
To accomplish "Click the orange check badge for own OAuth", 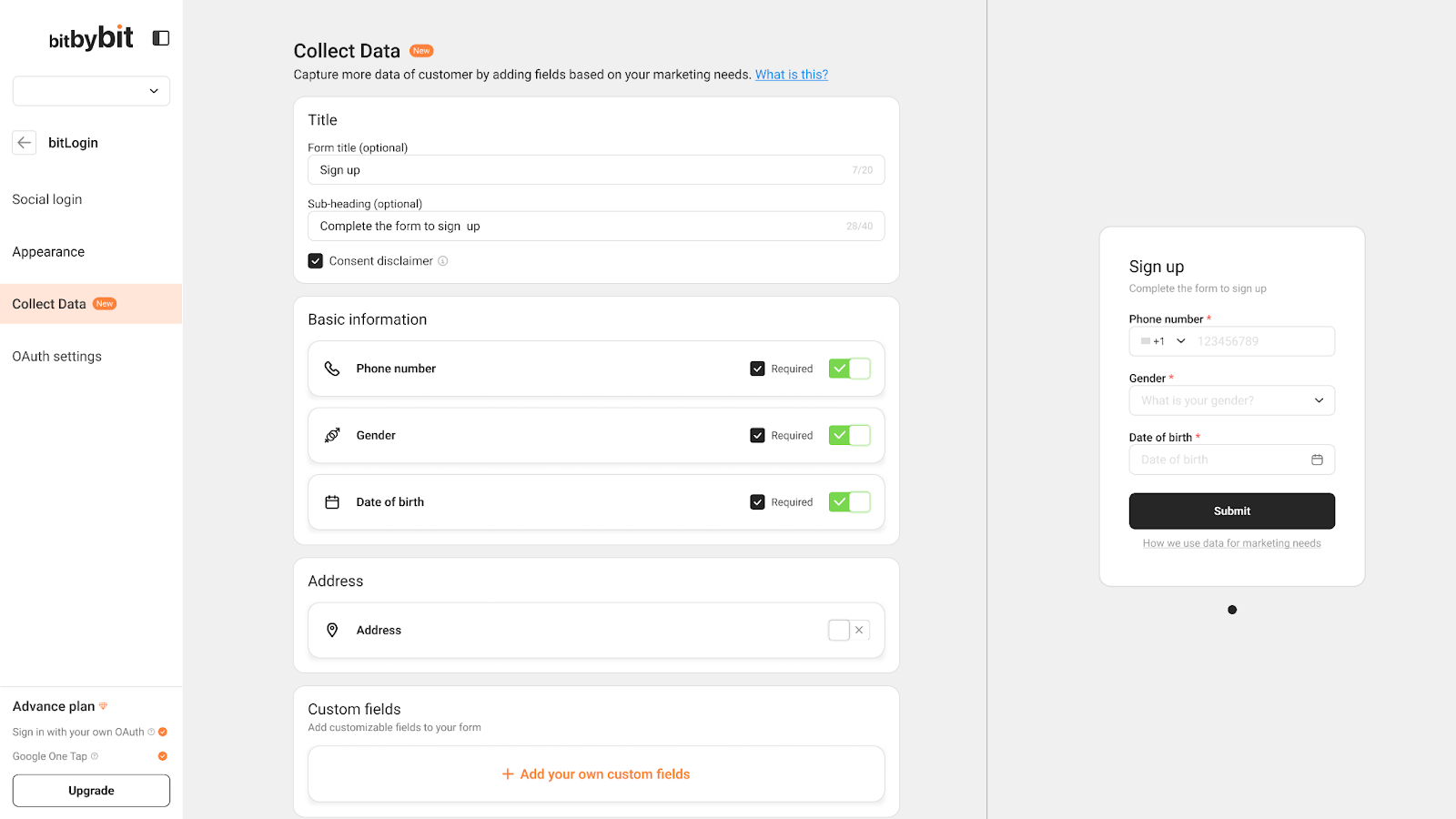I will 163,732.
